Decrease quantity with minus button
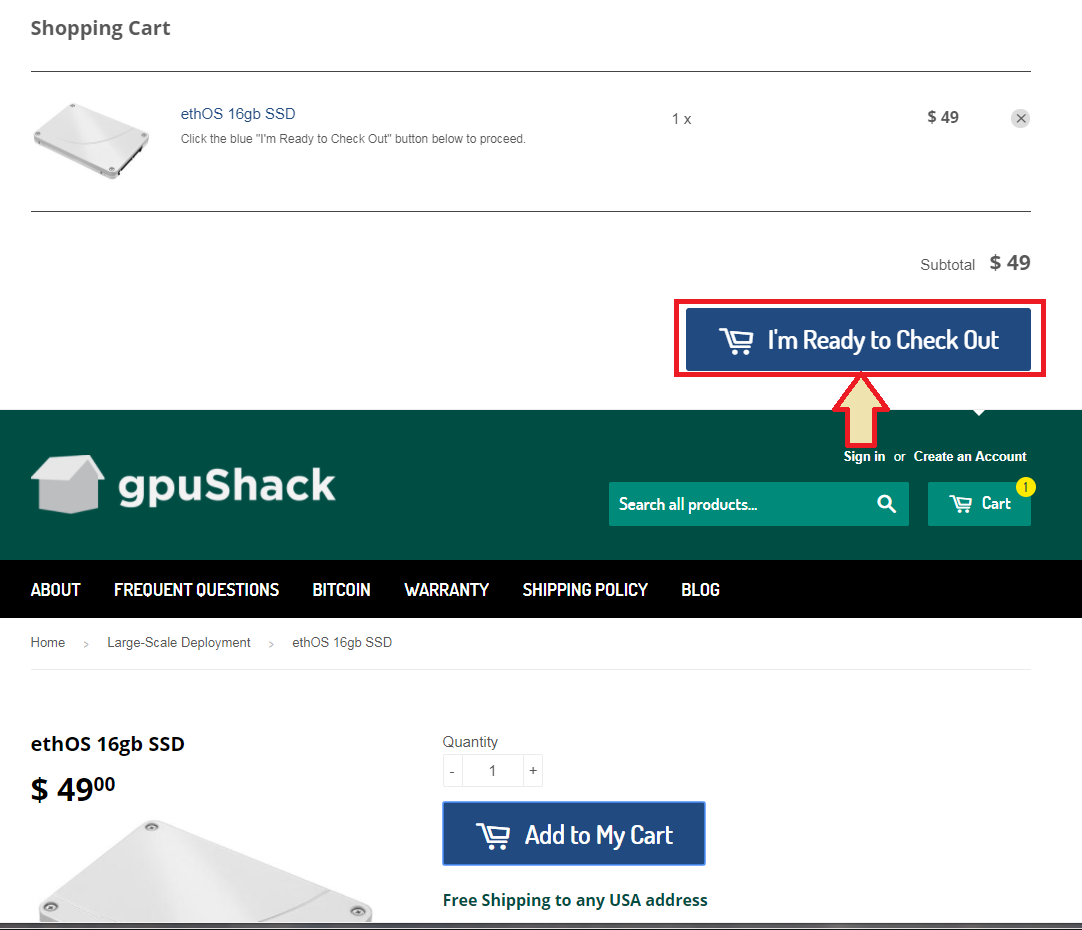 (453, 771)
